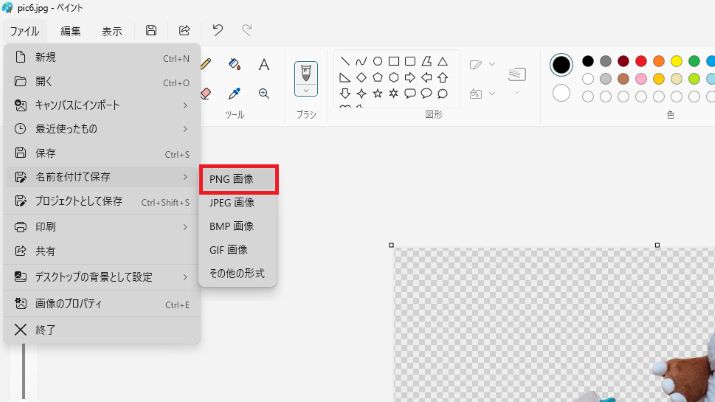The image size is (715, 402).
Task: Choose the four-point star shape
Action: [x=361, y=93]
